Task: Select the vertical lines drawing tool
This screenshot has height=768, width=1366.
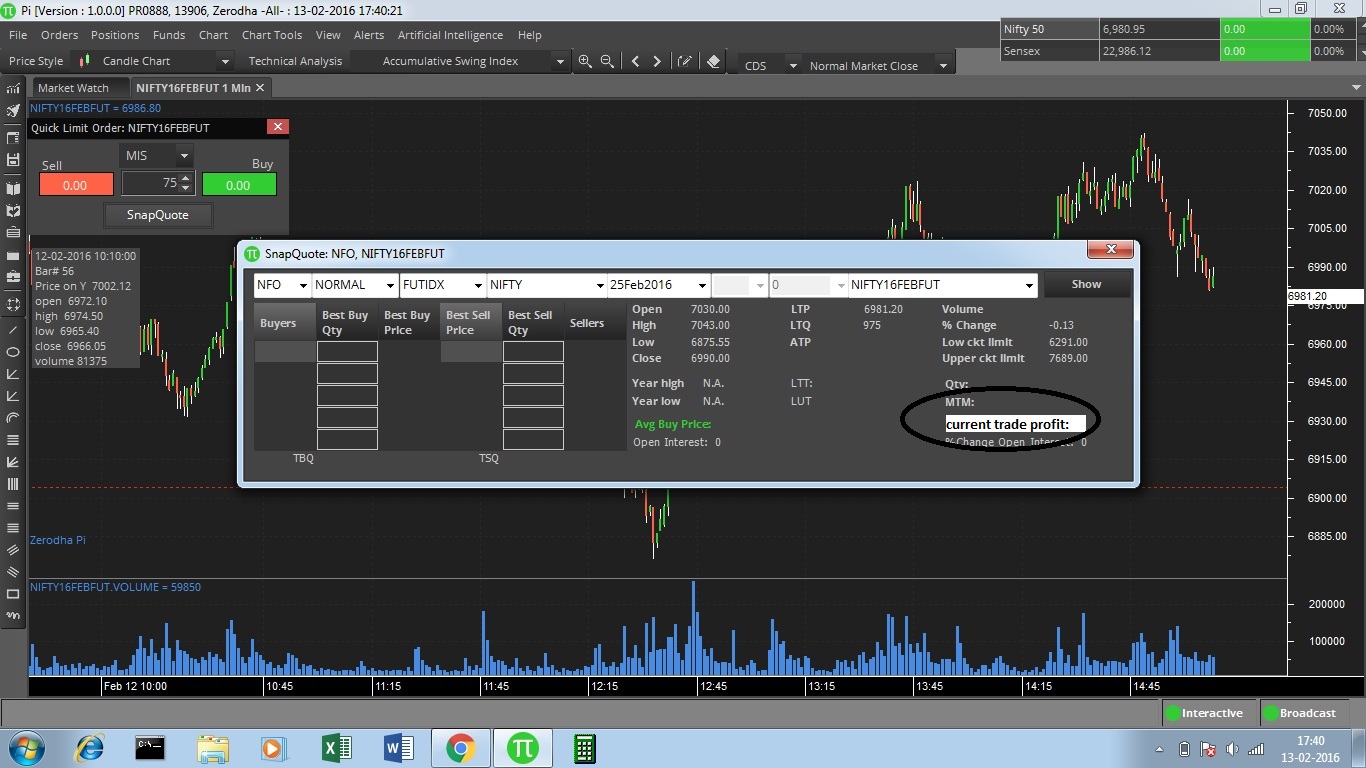Action: pyautogui.click(x=13, y=484)
